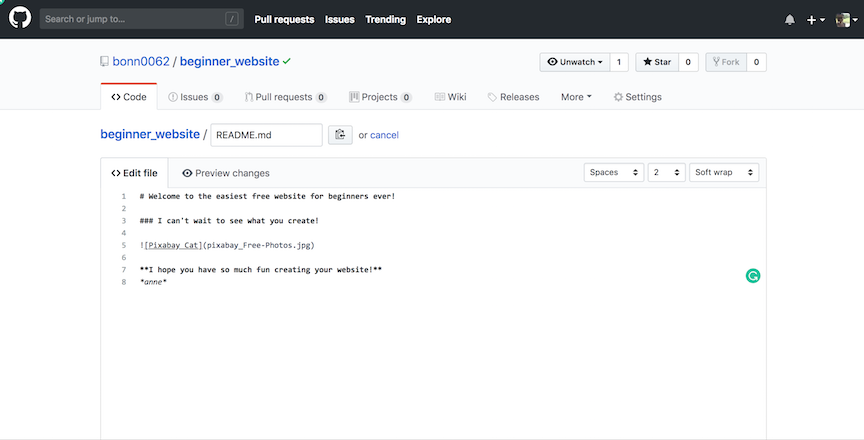Open the user avatar menu
Image resolution: width=864 pixels, height=440 pixels.
pyautogui.click(x=845, y=20)
